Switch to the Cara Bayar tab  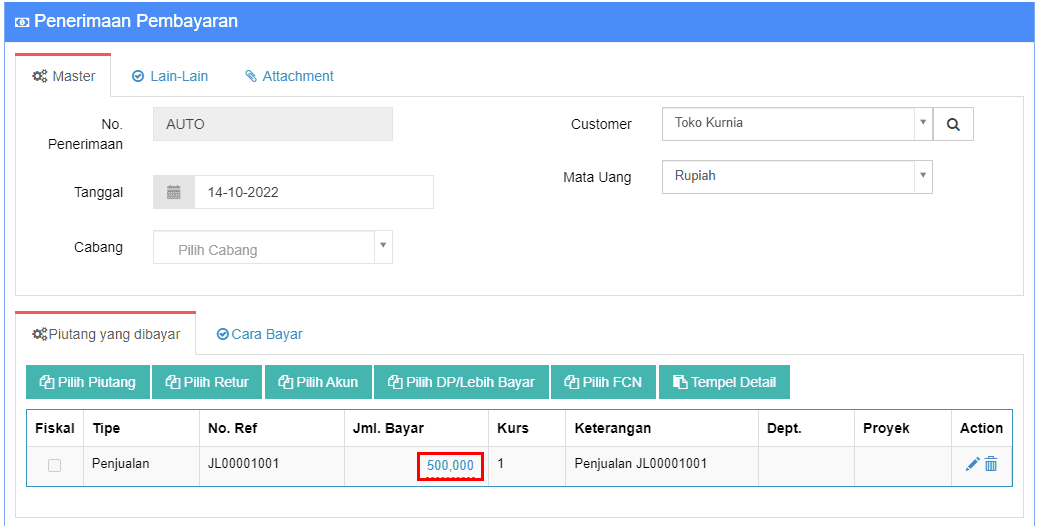click(260, 334)
